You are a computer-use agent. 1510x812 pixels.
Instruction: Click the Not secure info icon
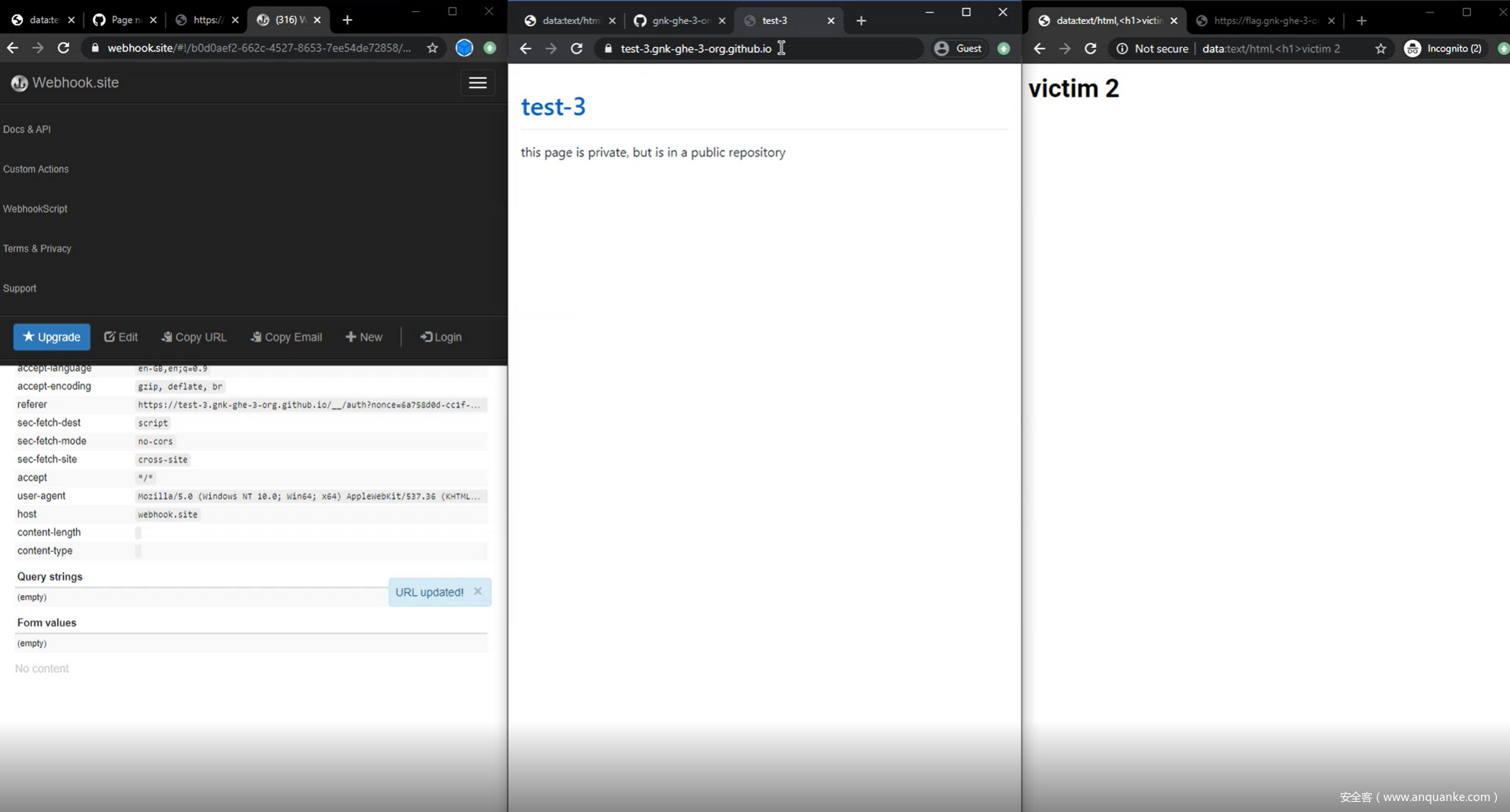pos(1122,49)
